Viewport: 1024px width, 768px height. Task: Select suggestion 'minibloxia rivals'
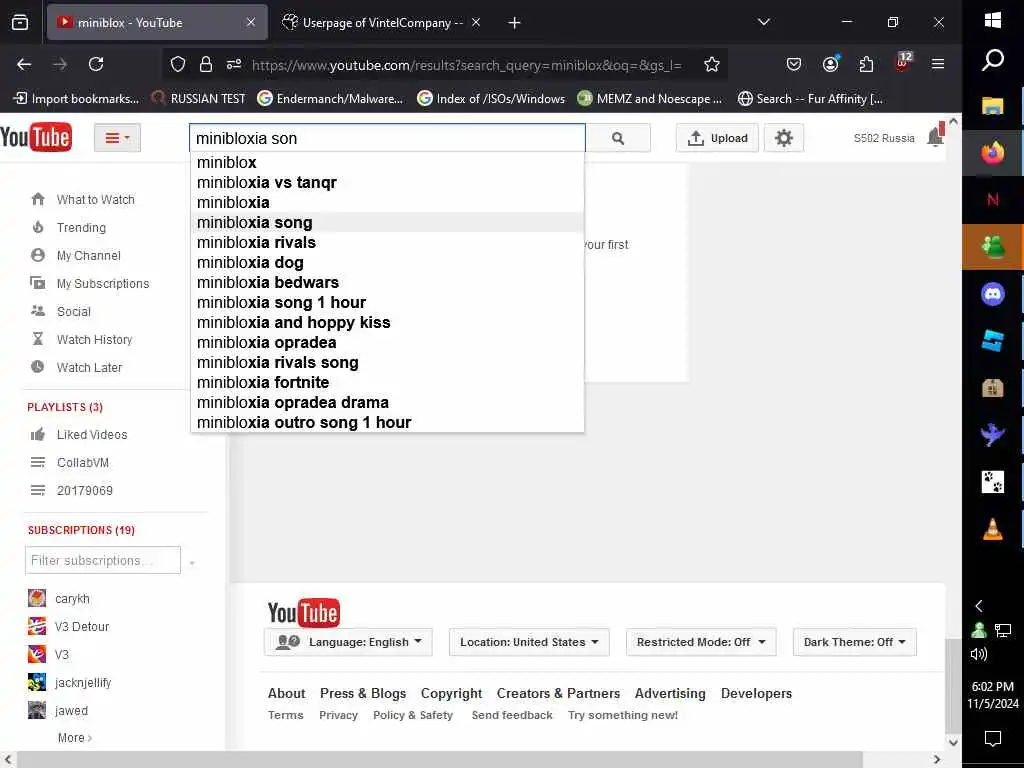(387, 242)
